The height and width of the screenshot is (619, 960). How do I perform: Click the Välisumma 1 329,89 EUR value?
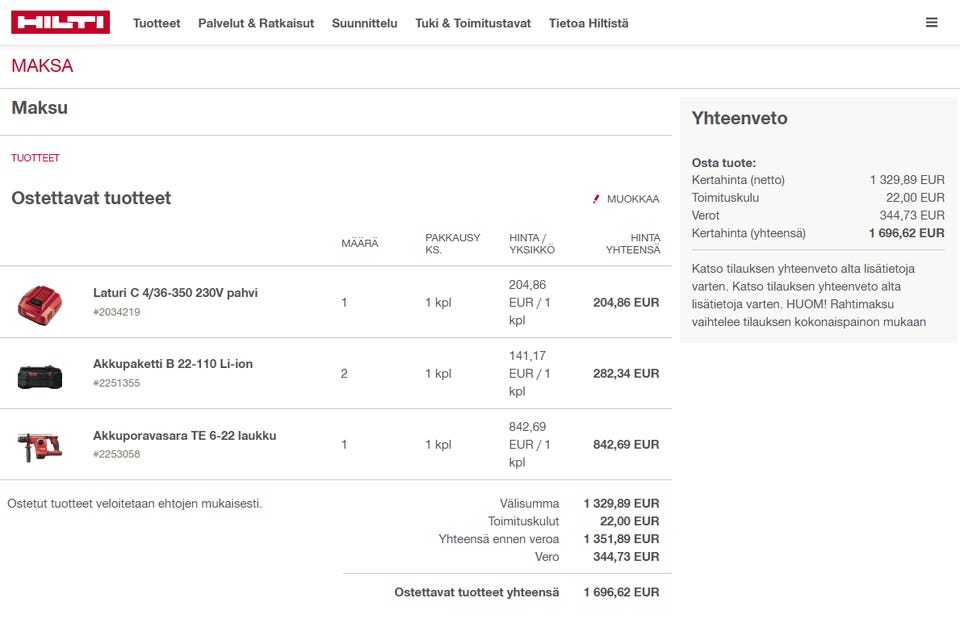[x=621, y=503]
